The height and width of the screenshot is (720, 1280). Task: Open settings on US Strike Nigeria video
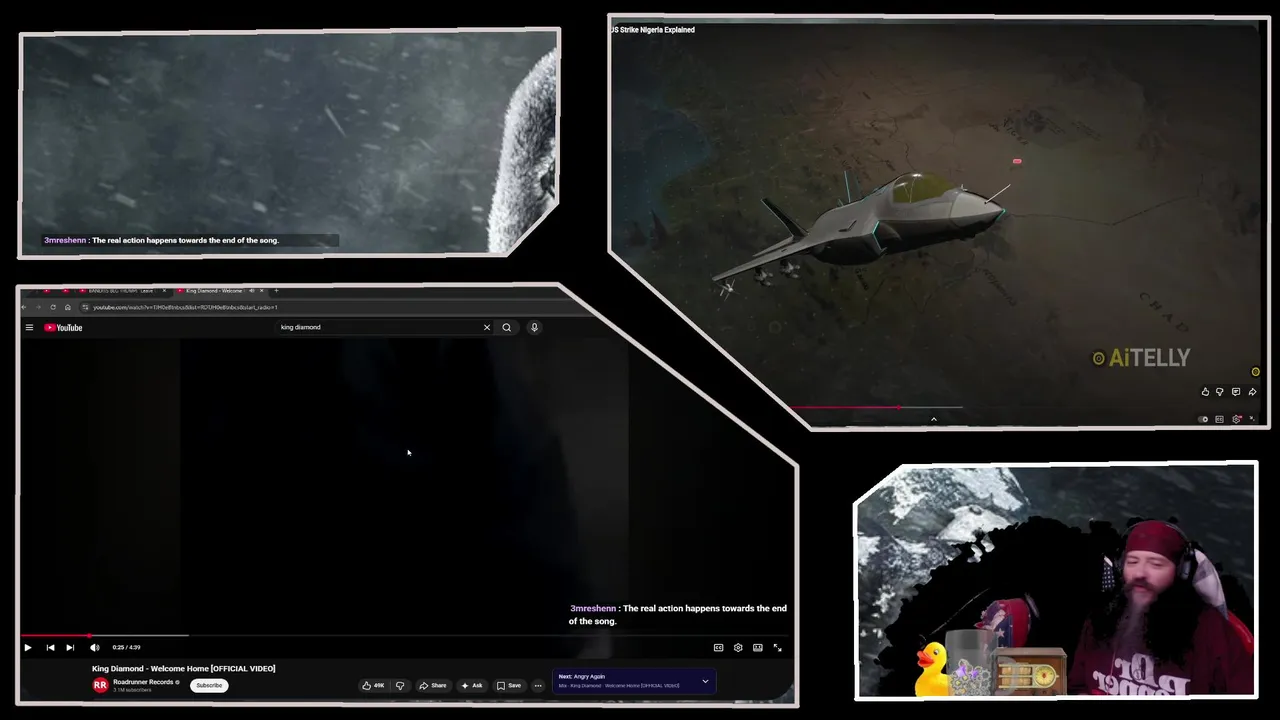pos(1236,419)
